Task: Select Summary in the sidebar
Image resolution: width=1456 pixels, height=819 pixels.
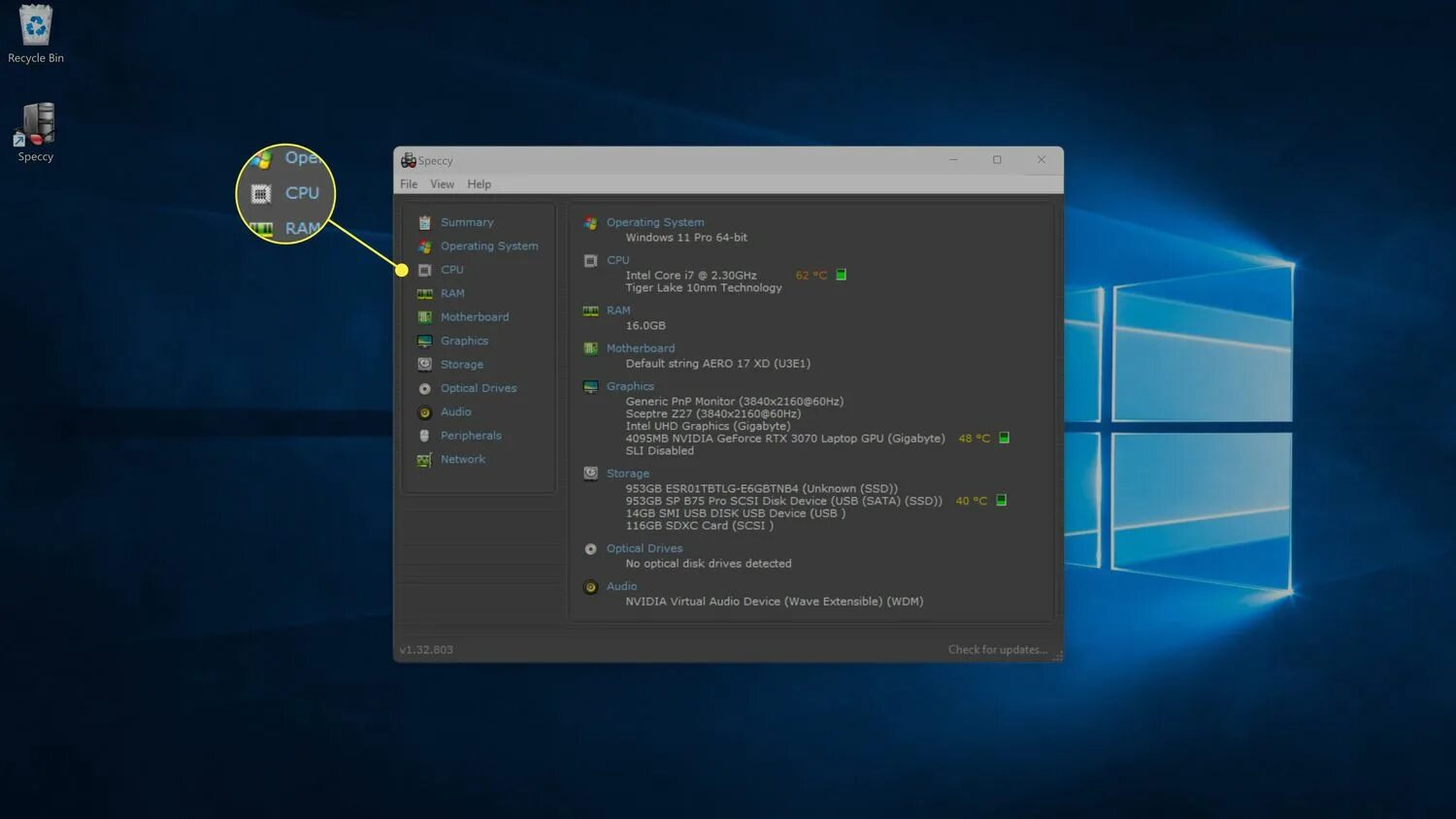Action: point(467,222)
